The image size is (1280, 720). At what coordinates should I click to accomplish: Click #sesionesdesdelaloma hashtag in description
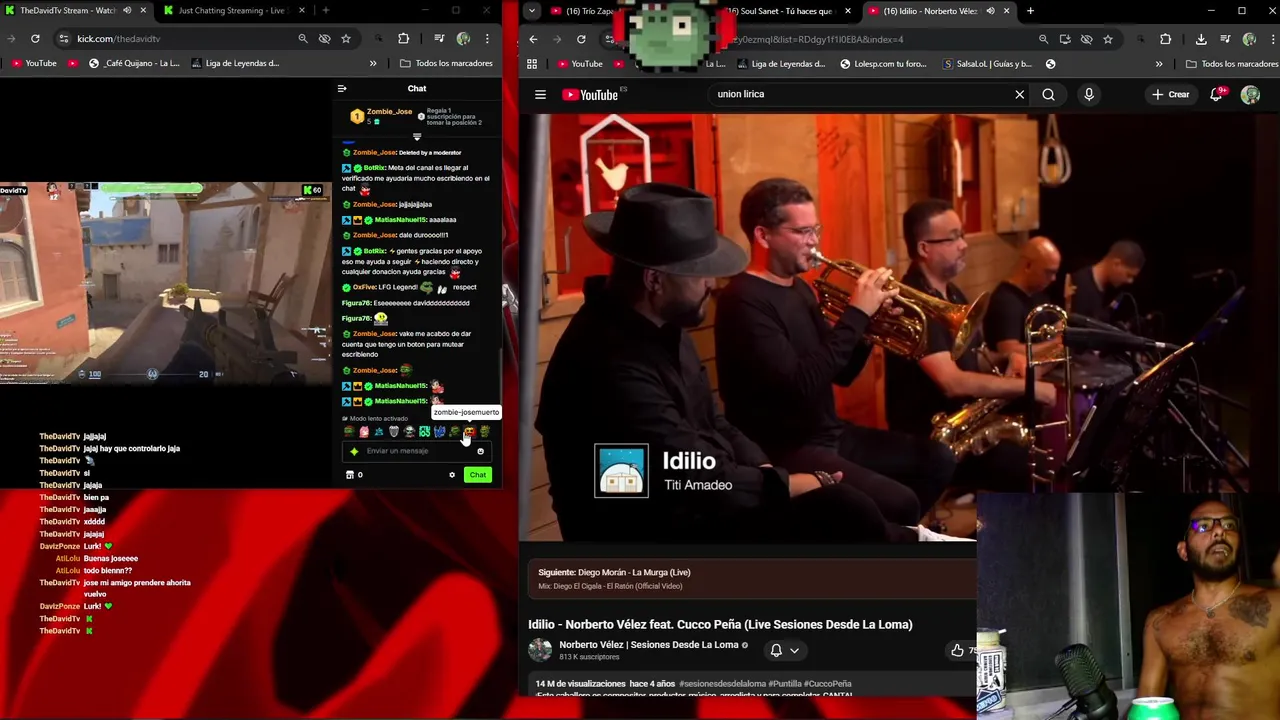[x=722, y=684]
